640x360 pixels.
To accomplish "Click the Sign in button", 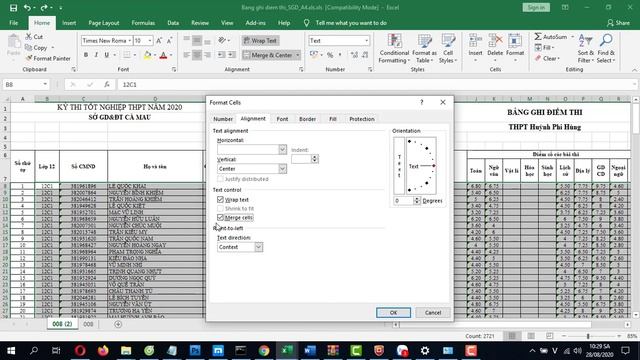I will pos(536,7).
